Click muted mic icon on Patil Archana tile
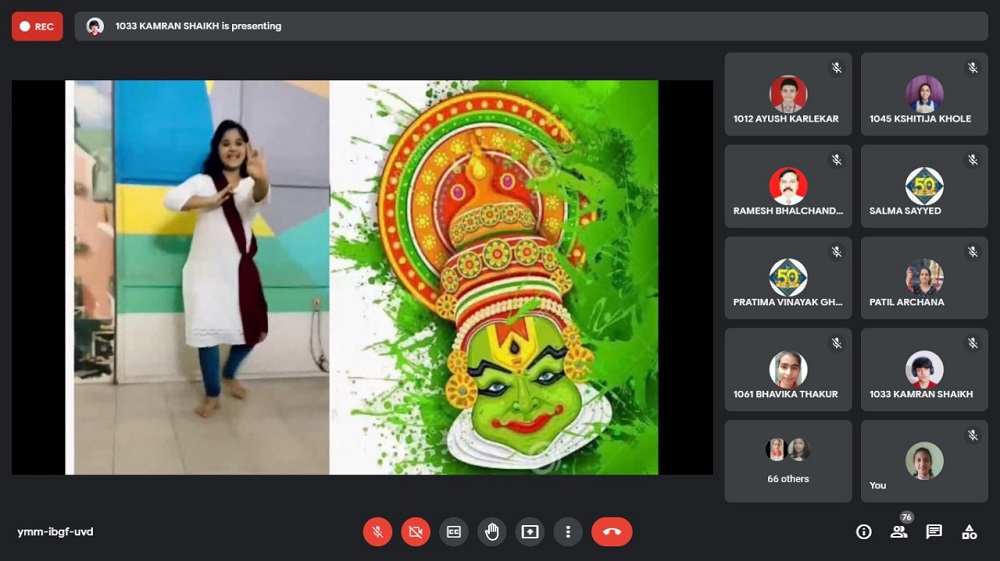 coord(972,251)
